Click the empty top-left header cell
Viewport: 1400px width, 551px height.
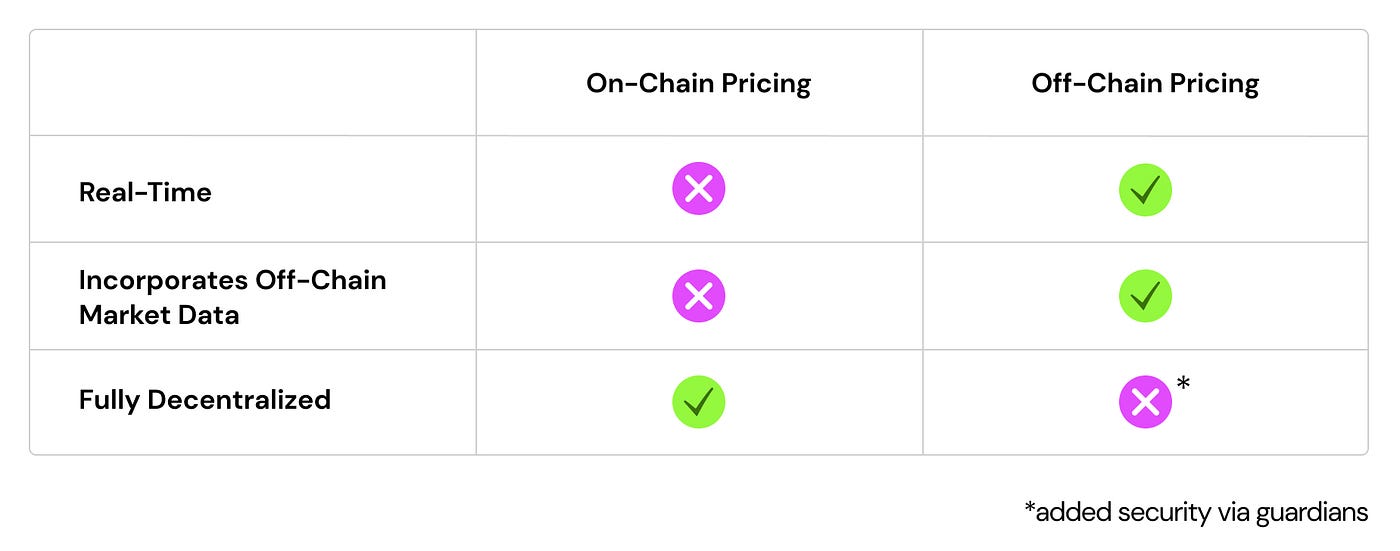[x=253, y=84]
